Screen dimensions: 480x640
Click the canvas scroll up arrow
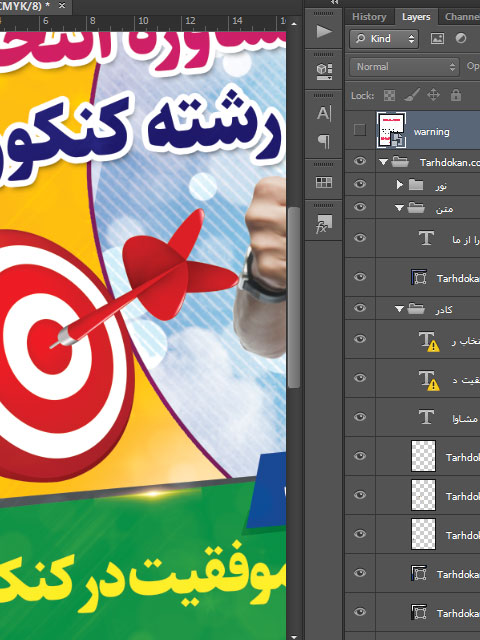pyautogui.click(x=294, y=24)
